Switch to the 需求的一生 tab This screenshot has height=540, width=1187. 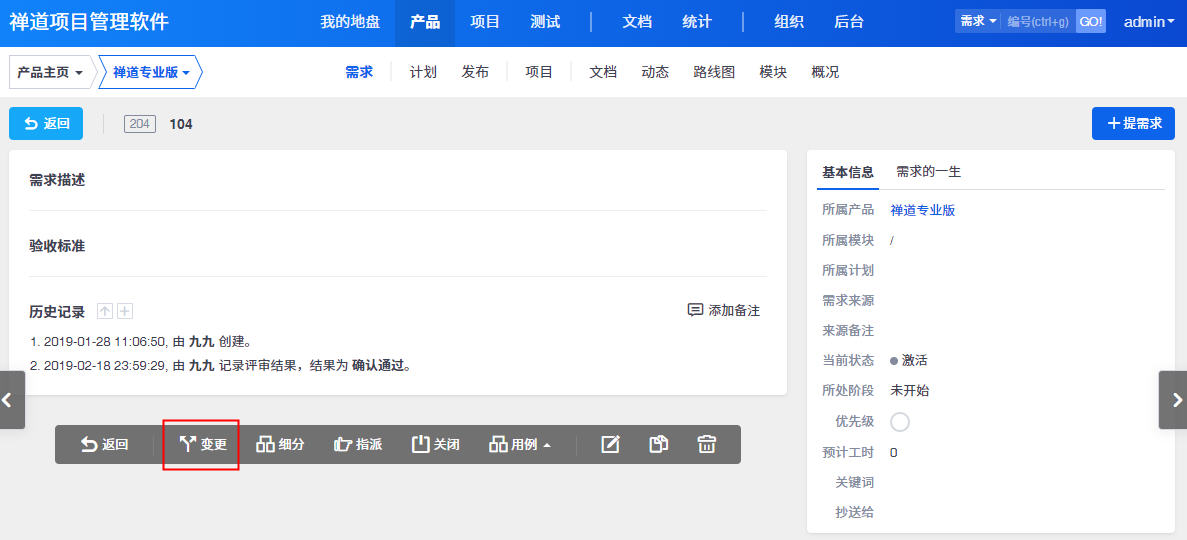[928, 172]
